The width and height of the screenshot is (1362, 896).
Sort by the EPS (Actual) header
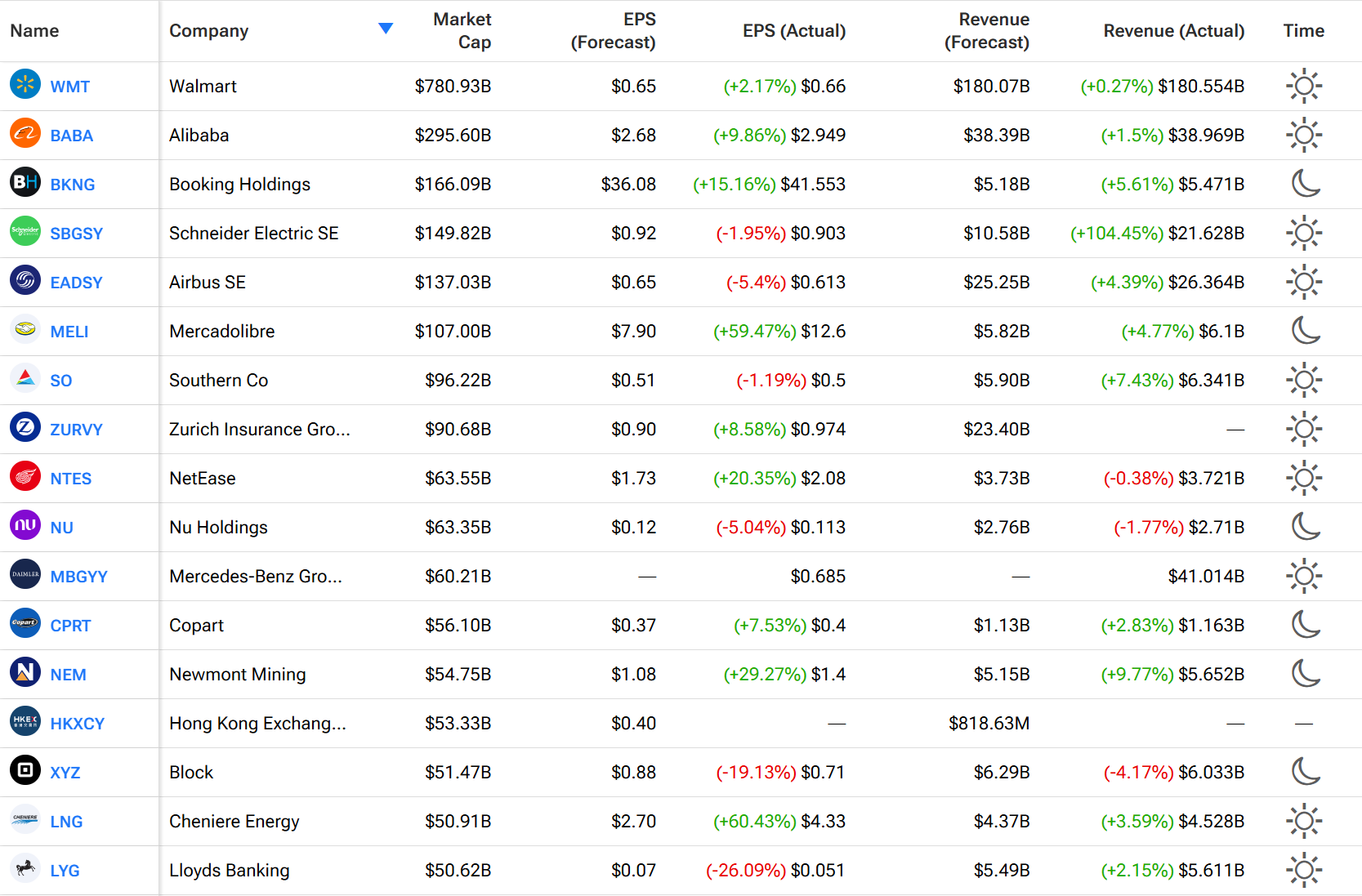pos(794,30)
